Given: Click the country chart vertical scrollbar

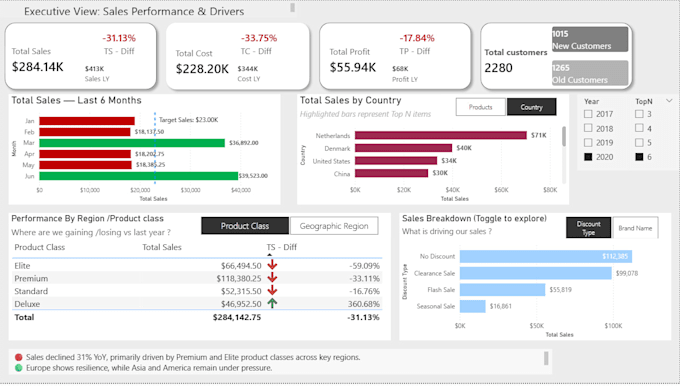Looking at the screenshot, I should tap(564, 136).
